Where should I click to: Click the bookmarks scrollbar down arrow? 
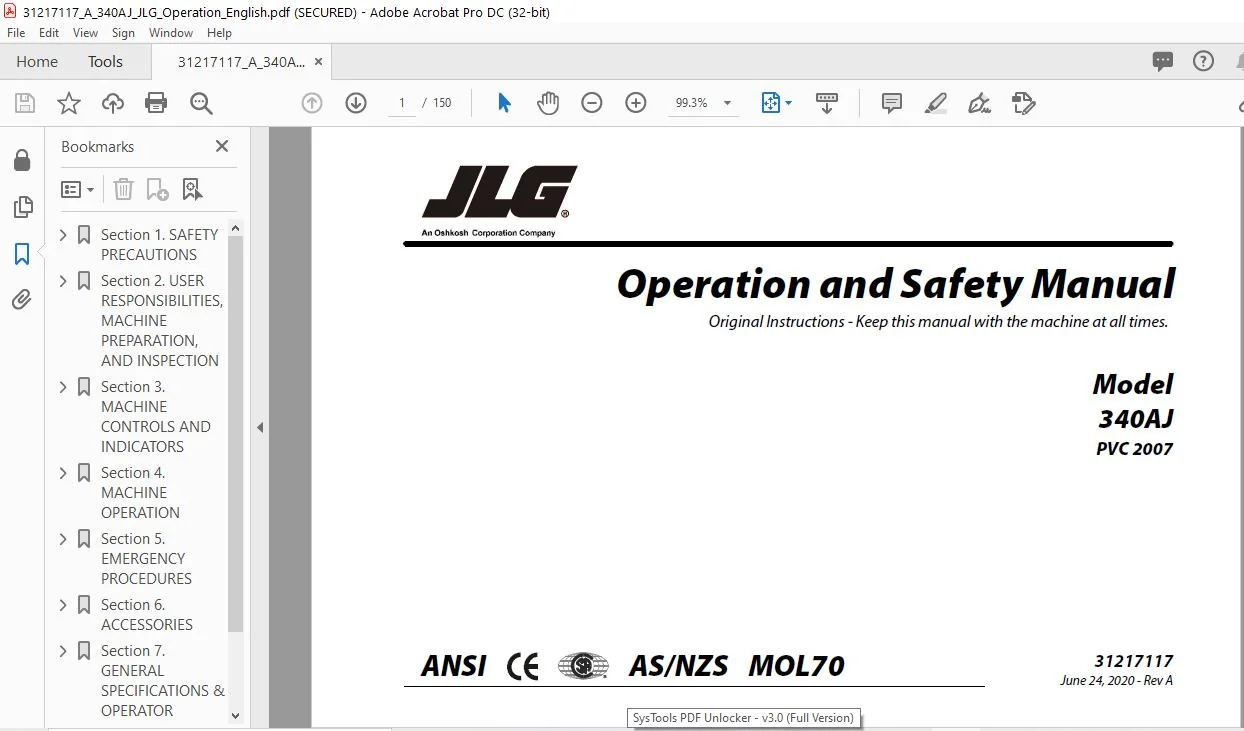coord(236,715)
